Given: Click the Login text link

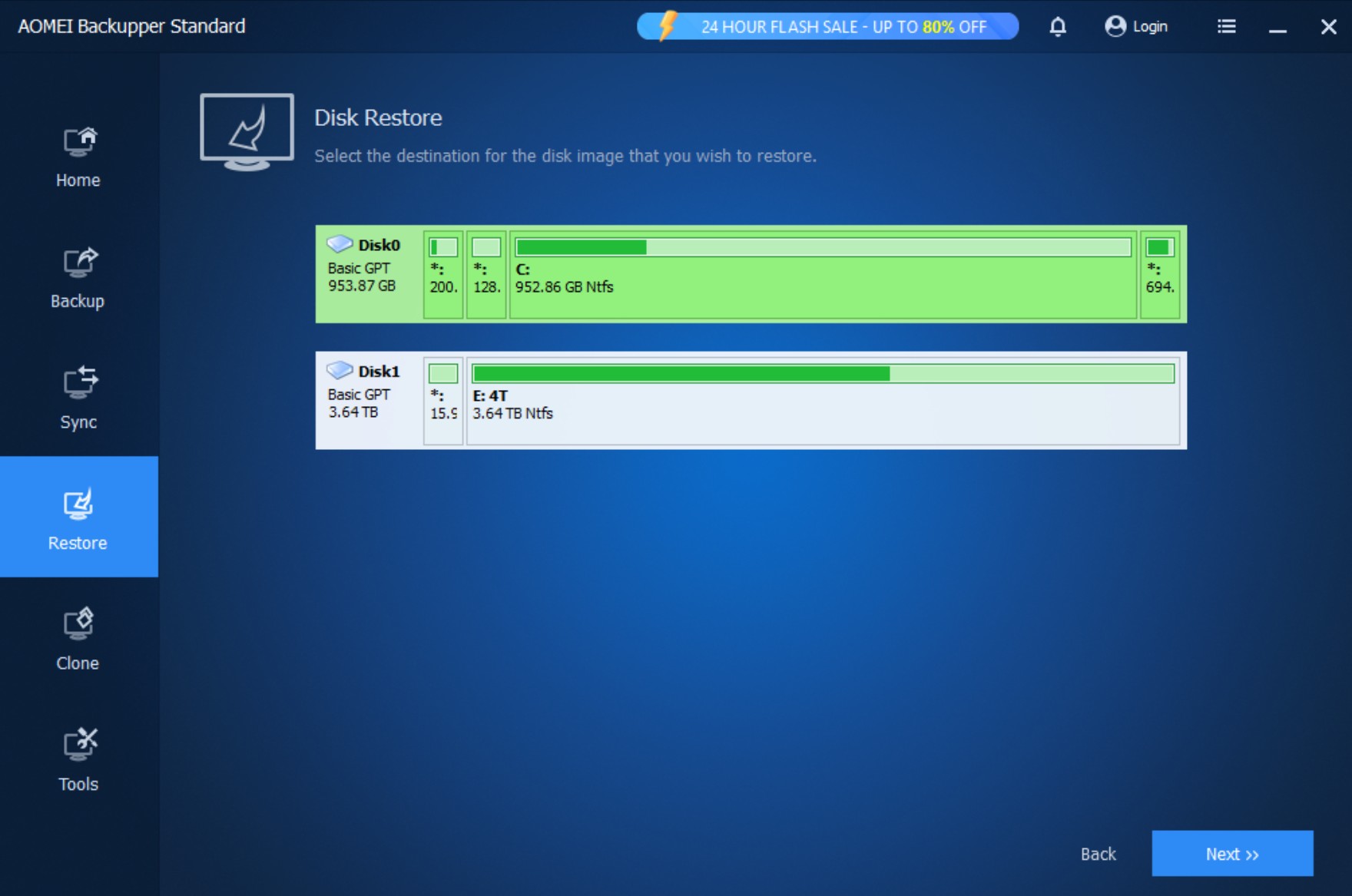Looking at the screenshot, I should 1150,26.
